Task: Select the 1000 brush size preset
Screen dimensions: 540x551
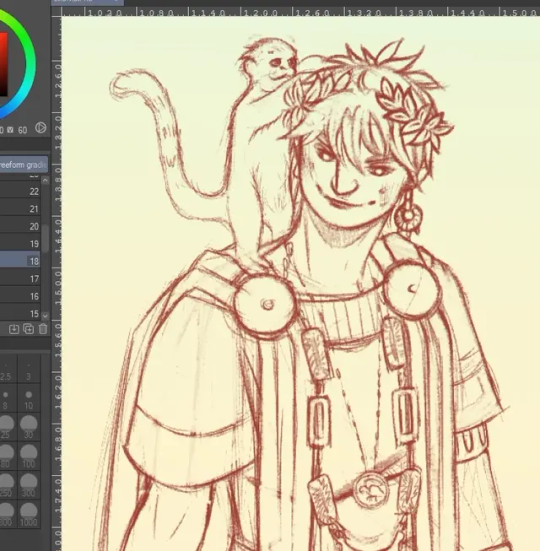Action: click(x=29, y=514)
